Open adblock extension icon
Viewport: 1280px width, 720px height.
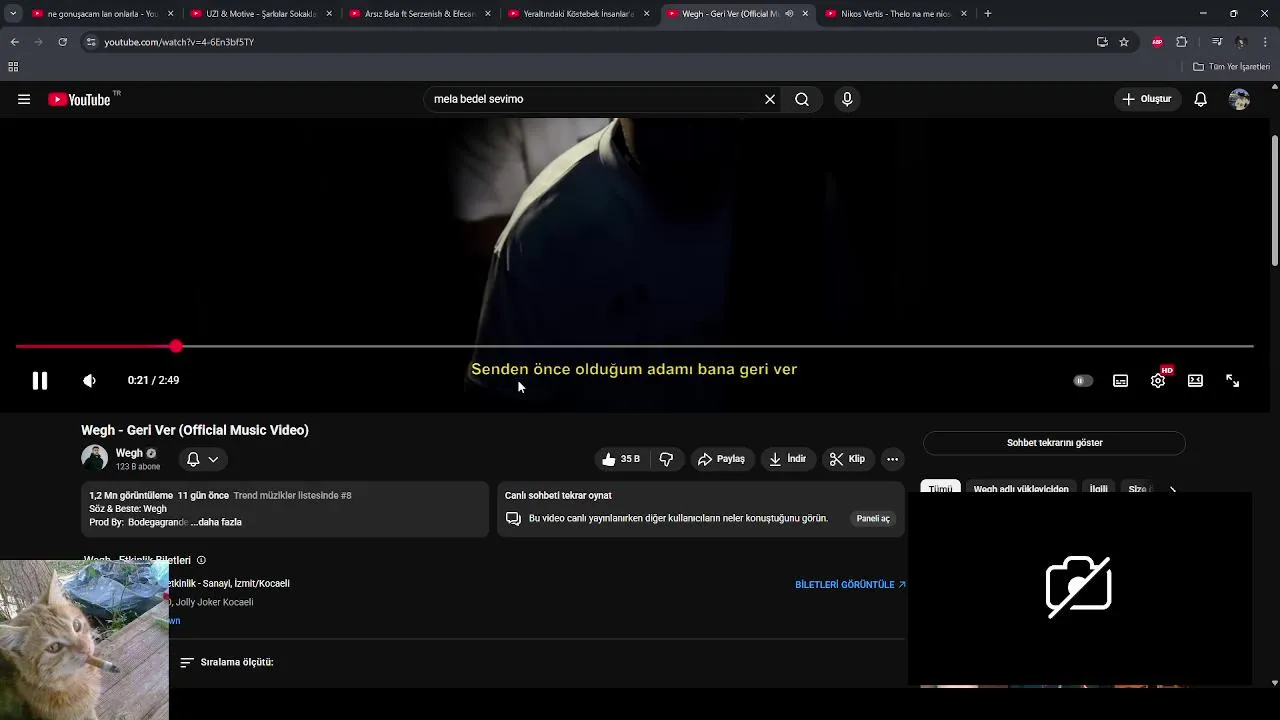(1157, 42)
